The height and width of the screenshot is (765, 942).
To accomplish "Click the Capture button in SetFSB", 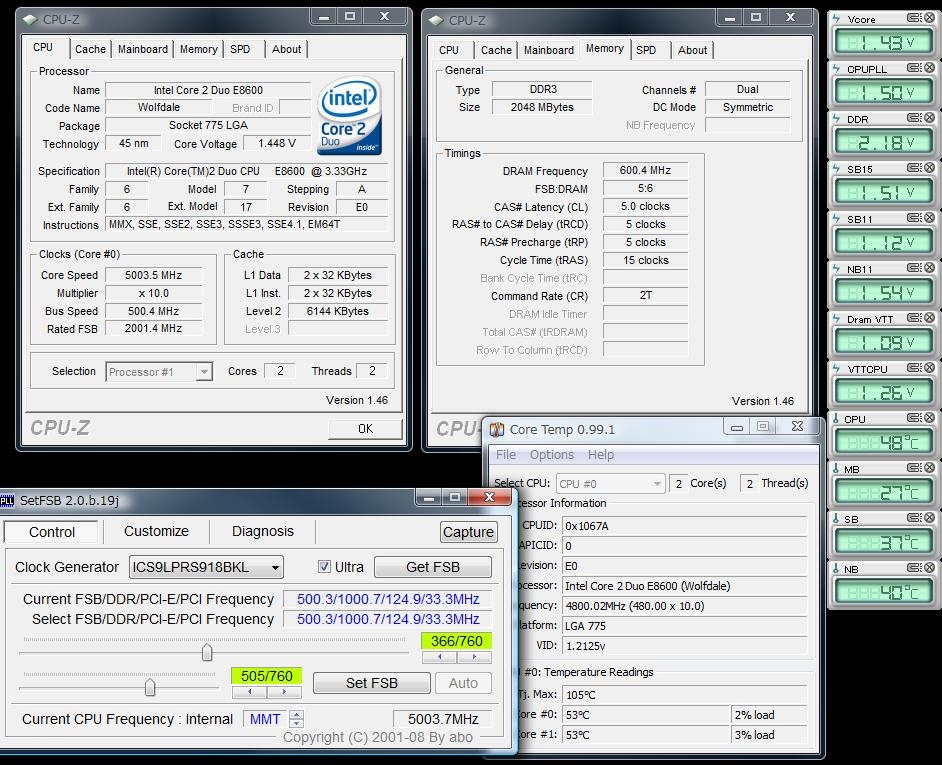I will (x=468, y=532).
